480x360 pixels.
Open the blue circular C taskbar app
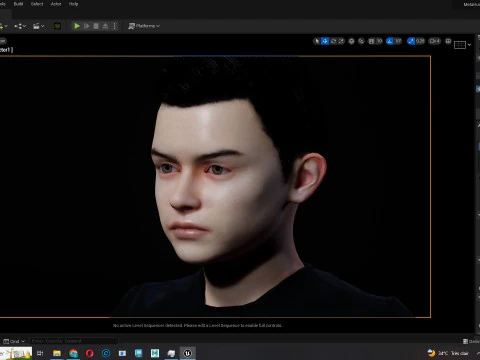(106, 353)
